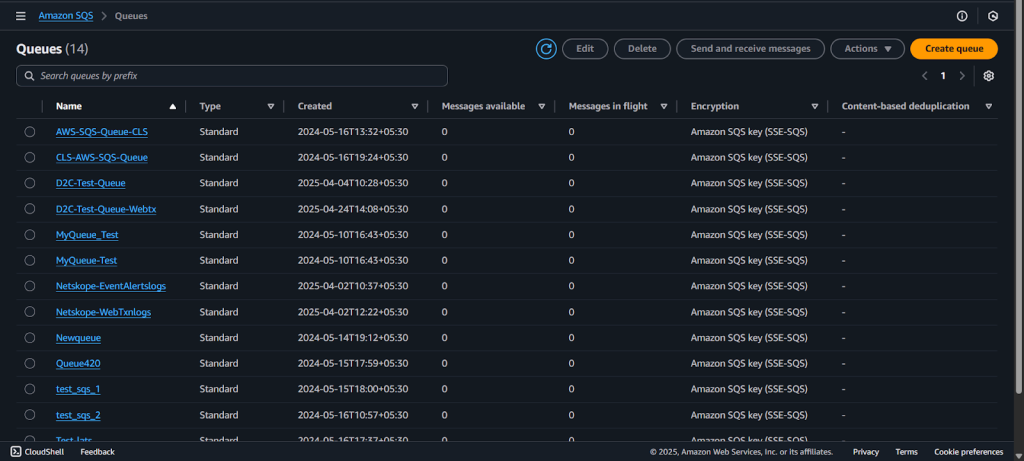Screen dimensions: 1024x461
Task: Select Netskope-WebTxnlogs radio button
Action: point(30,312)
